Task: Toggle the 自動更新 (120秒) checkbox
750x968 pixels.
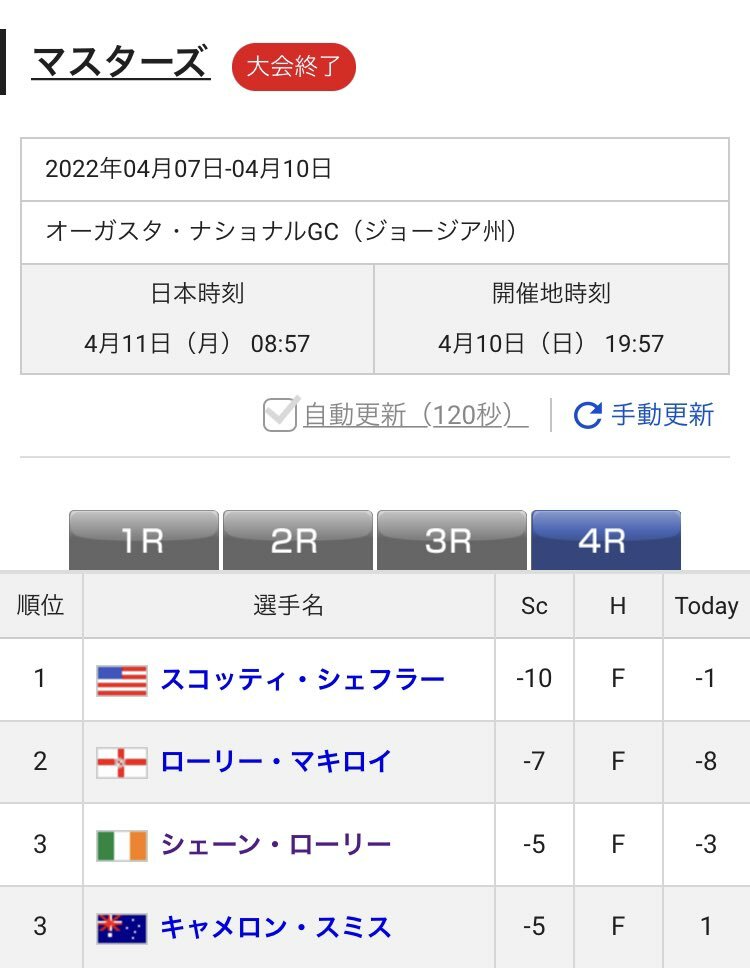Action: coord(280,414)
